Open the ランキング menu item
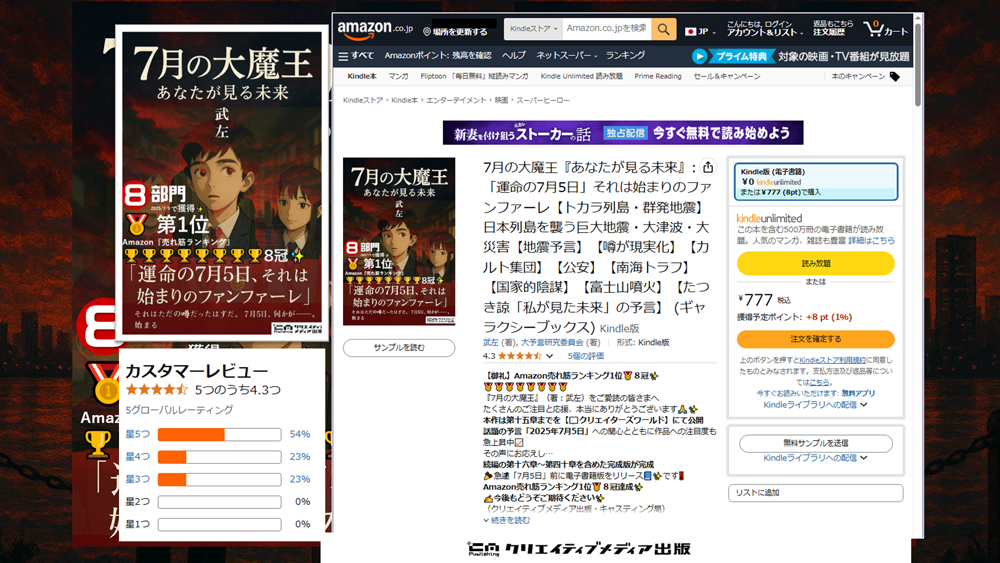 (625, 55)
